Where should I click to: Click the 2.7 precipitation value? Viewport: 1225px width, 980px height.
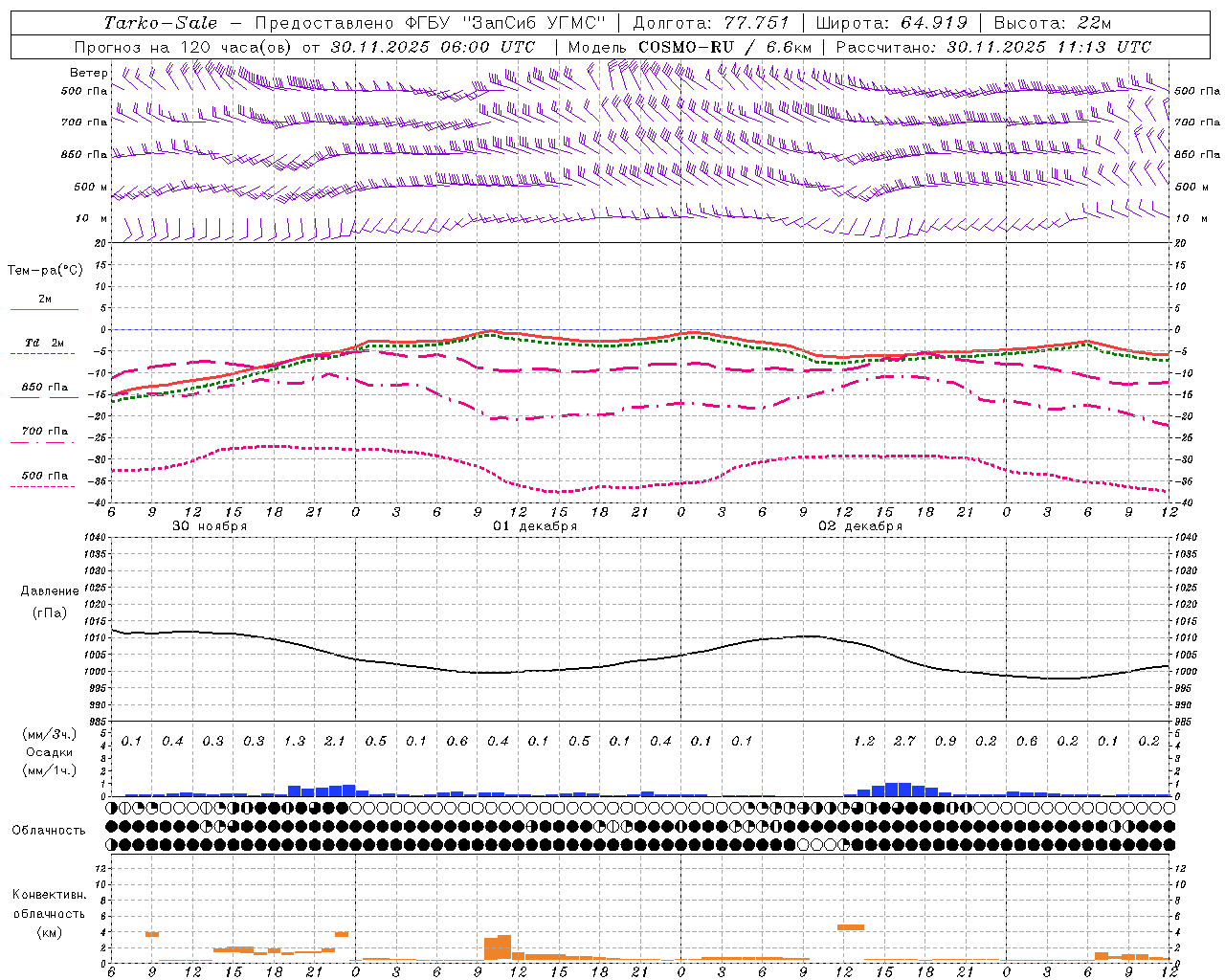tap(904, 742)
